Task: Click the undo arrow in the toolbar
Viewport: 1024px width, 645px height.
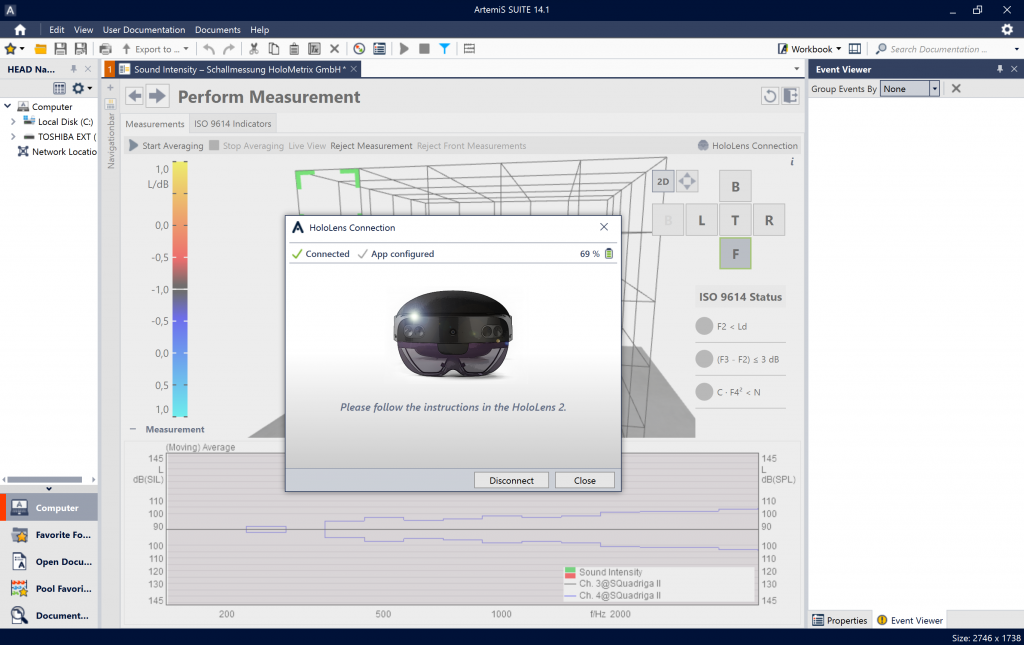Action: pos(209,49)
